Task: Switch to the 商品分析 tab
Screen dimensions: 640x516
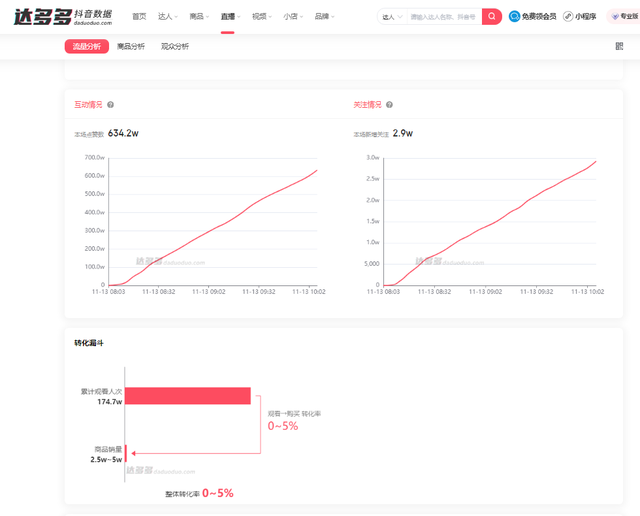Action: 131,46
